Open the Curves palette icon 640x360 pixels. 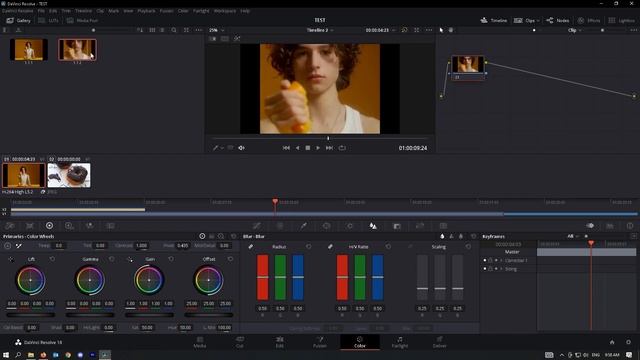point(257,226)
